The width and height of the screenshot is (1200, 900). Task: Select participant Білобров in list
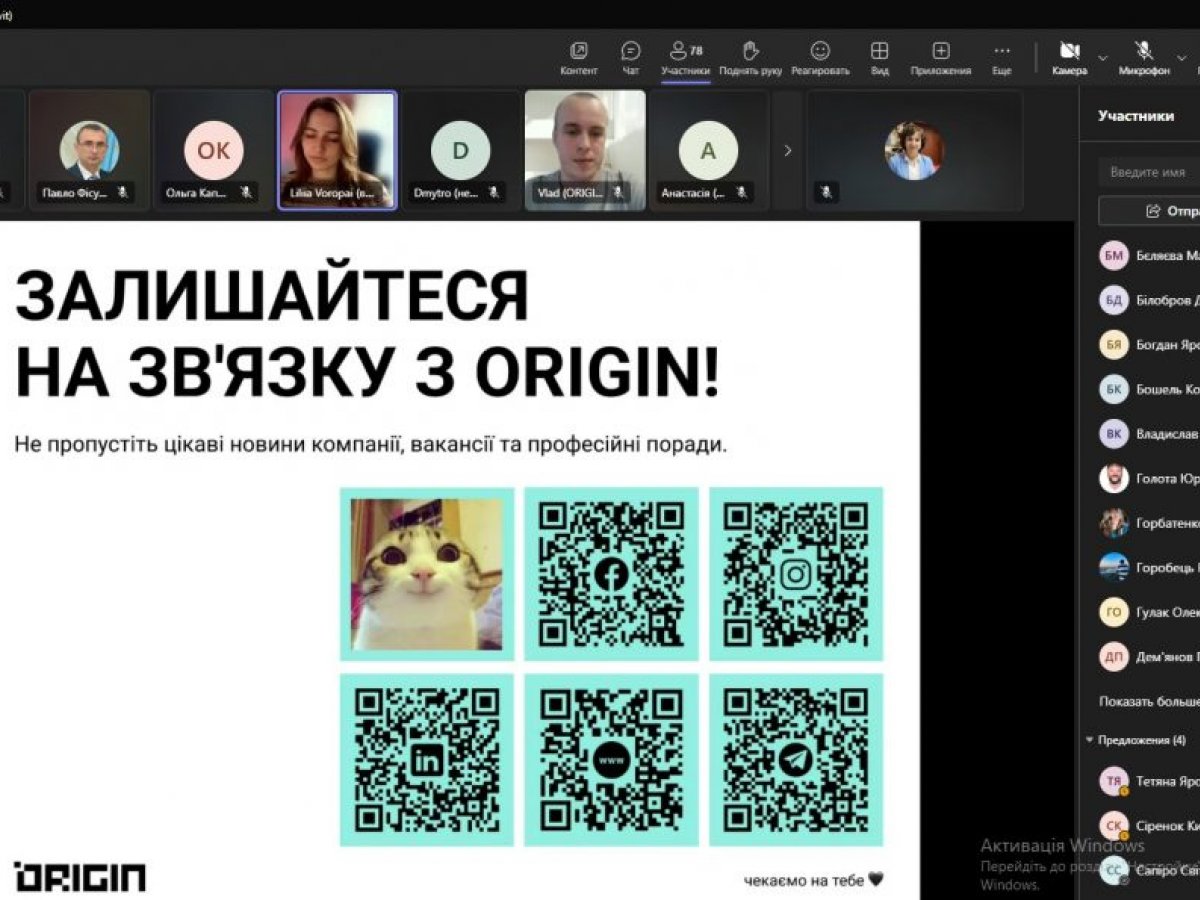tap(1148, 300)
